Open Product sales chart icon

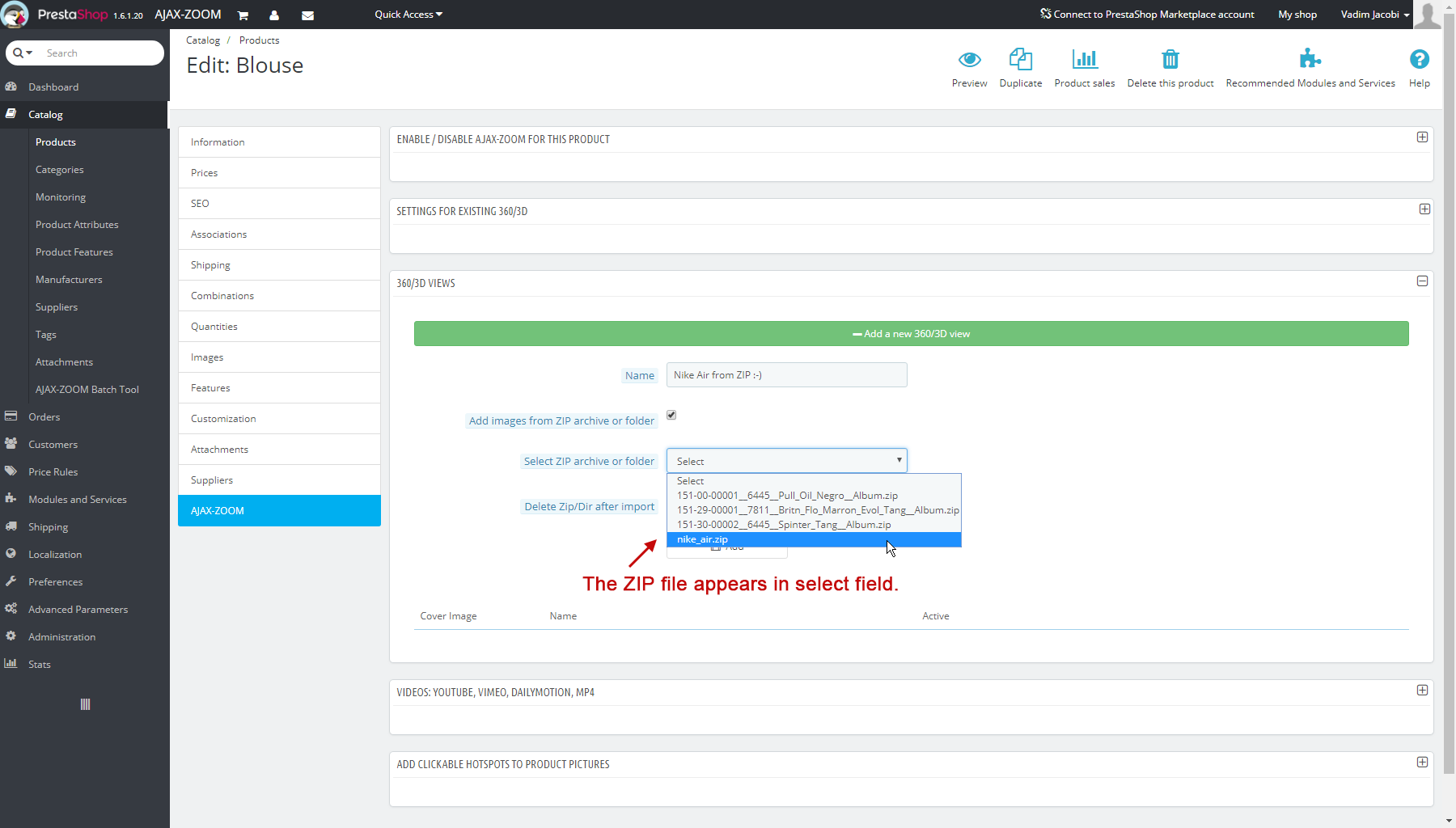point(1085,59)
